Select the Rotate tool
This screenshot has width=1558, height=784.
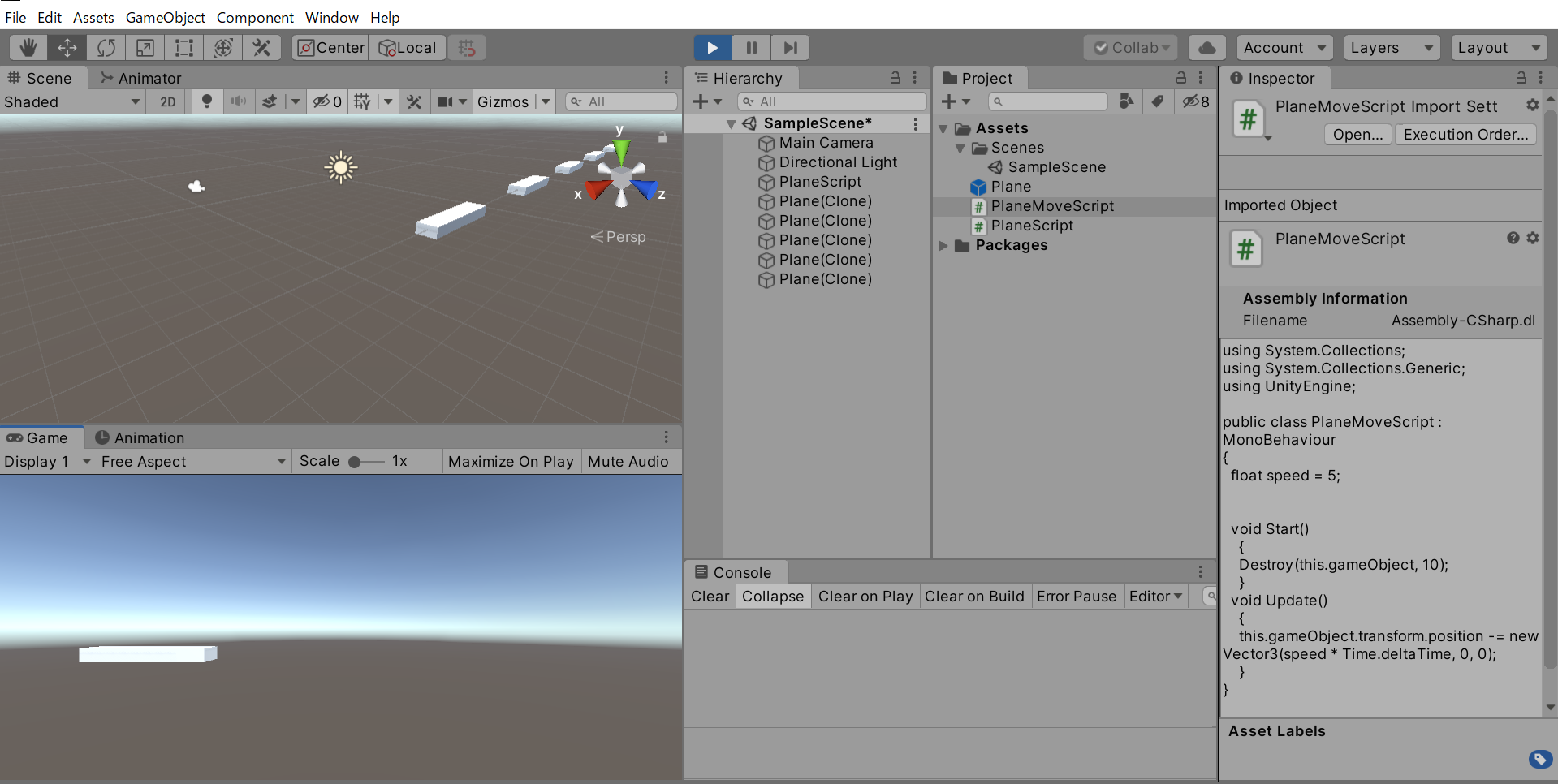point(106,47)
